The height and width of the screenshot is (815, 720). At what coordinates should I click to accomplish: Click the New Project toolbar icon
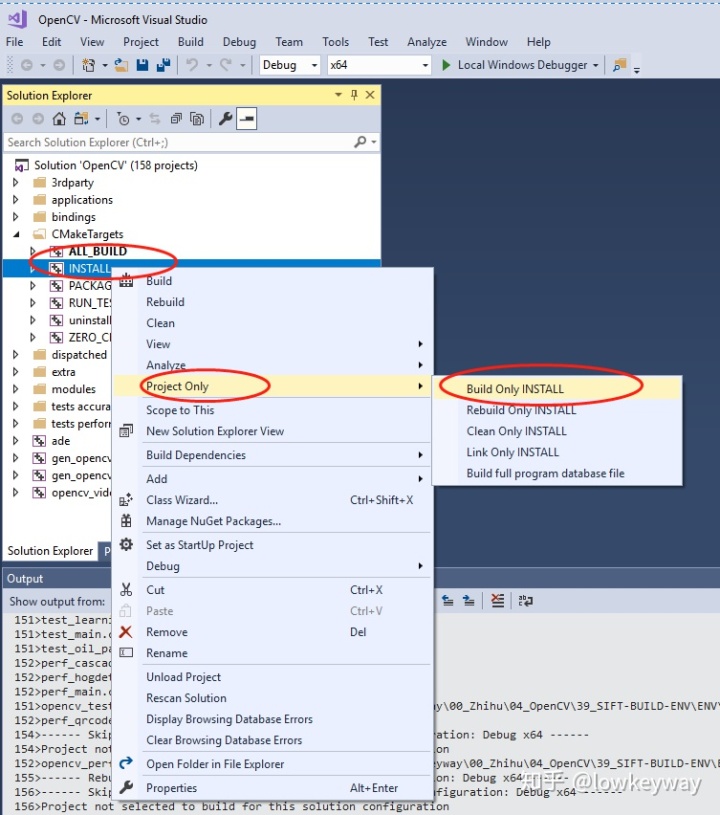89,65
